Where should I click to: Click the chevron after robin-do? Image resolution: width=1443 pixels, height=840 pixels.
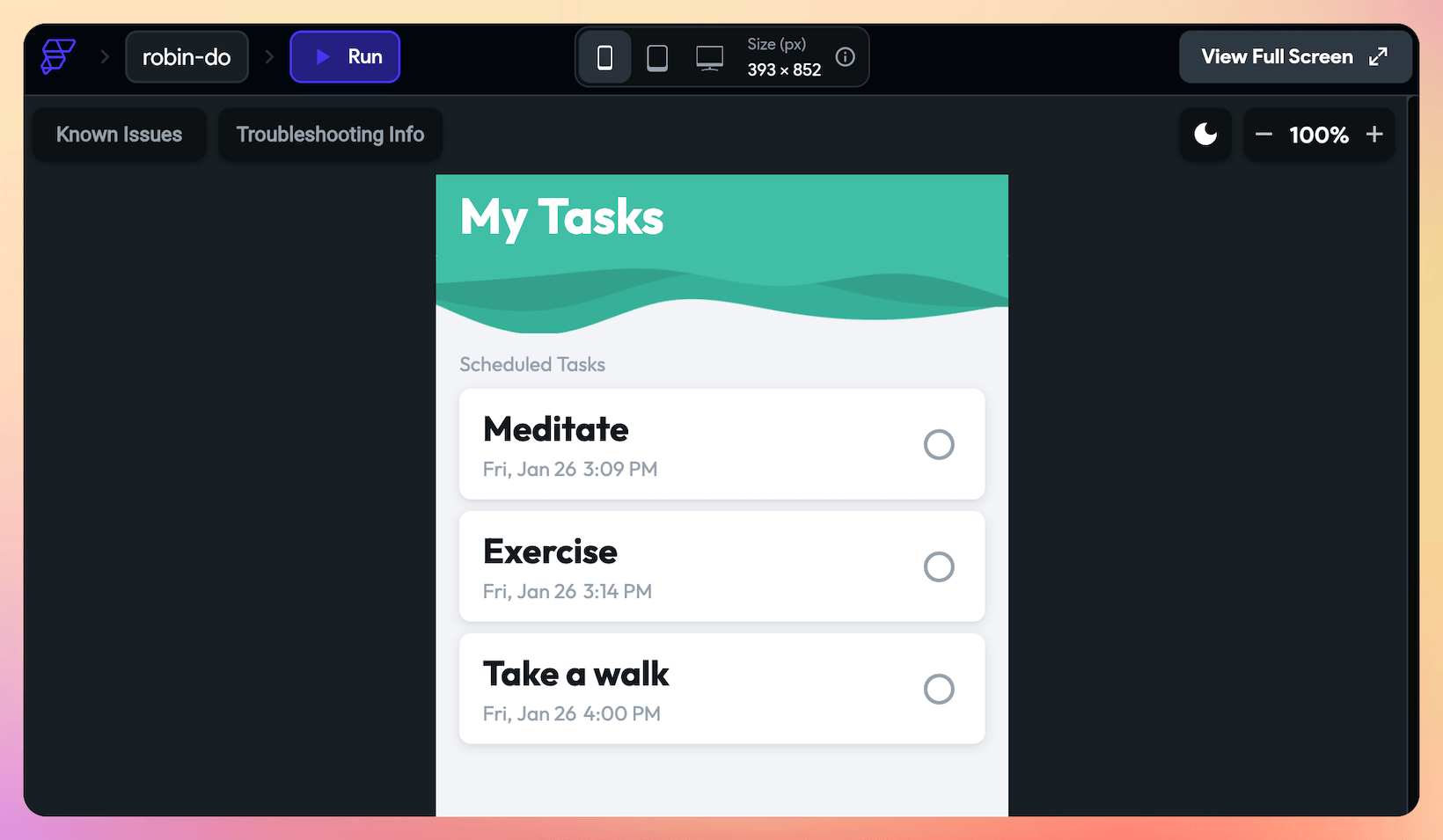coord(269,56)
